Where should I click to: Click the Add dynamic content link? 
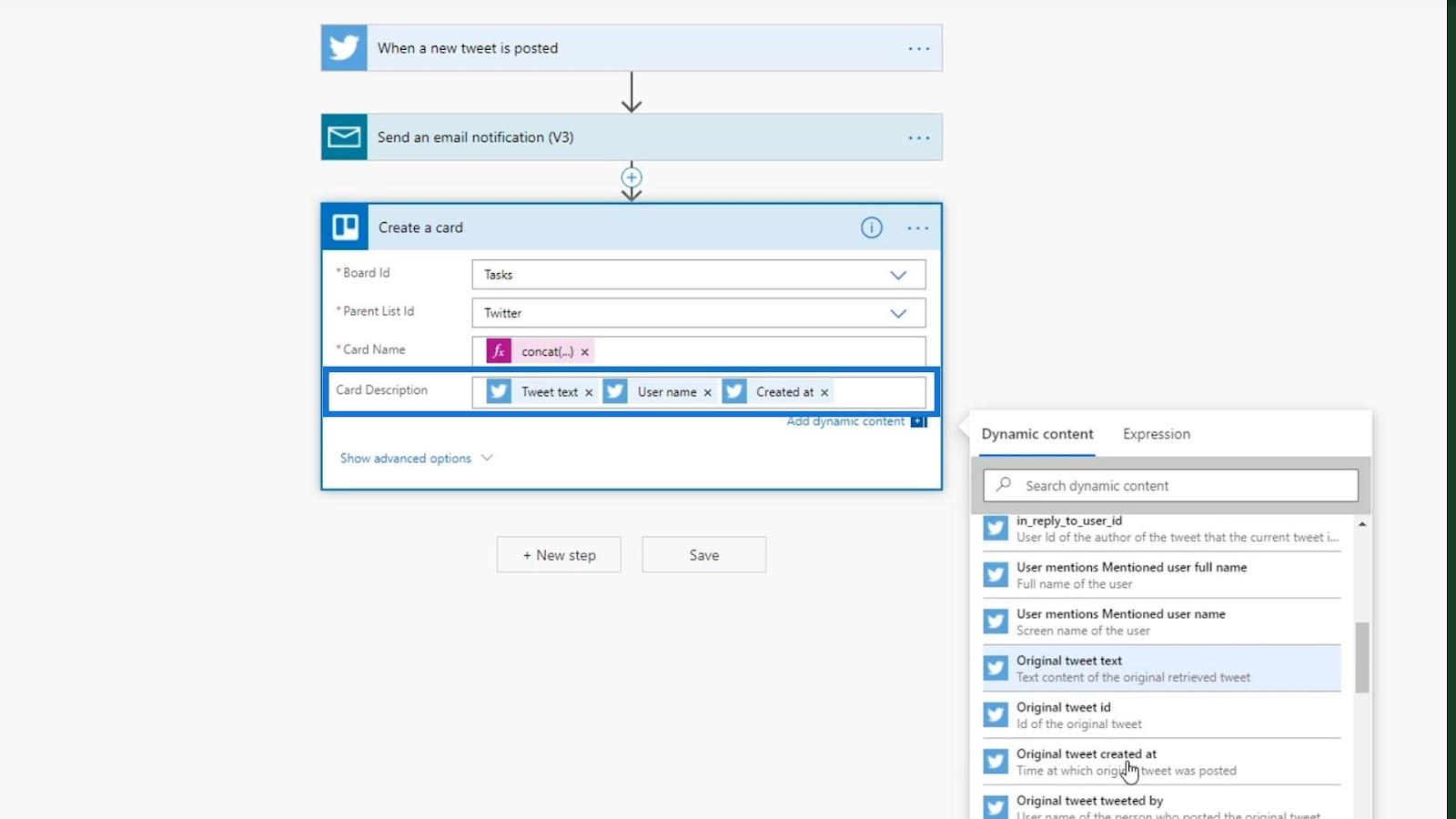coord(845,421)
